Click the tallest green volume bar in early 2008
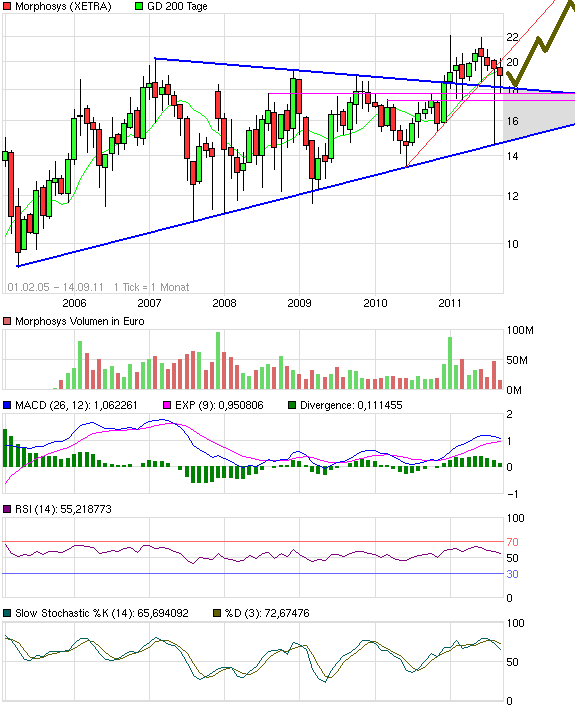Image resolution: width=575 pixels, height=710 pixels. (218, 360)
